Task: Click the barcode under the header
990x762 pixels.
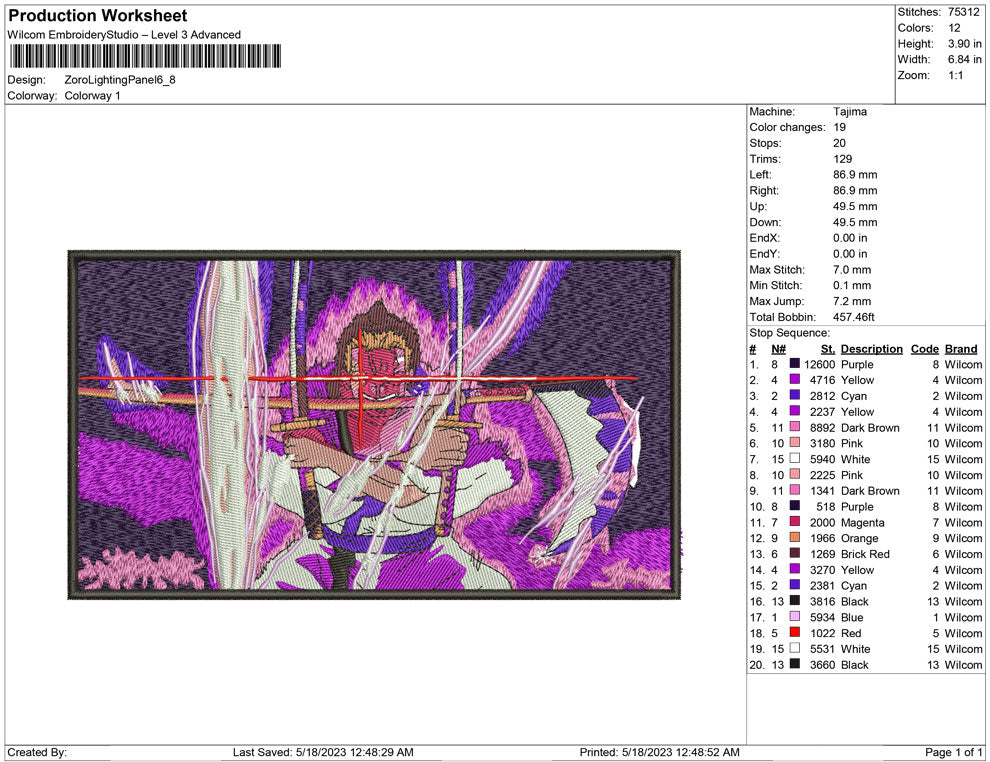Action: (x=145, y=56)
